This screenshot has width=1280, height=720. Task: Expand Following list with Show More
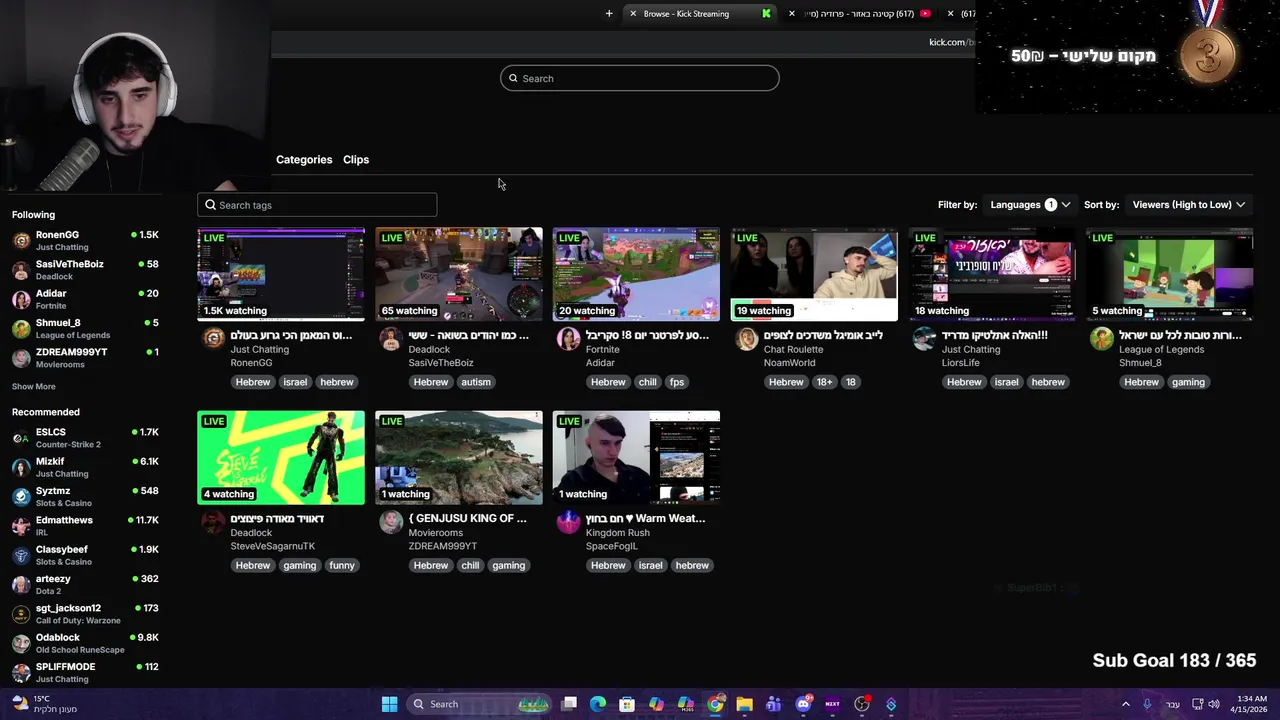[x=34, y=386]
